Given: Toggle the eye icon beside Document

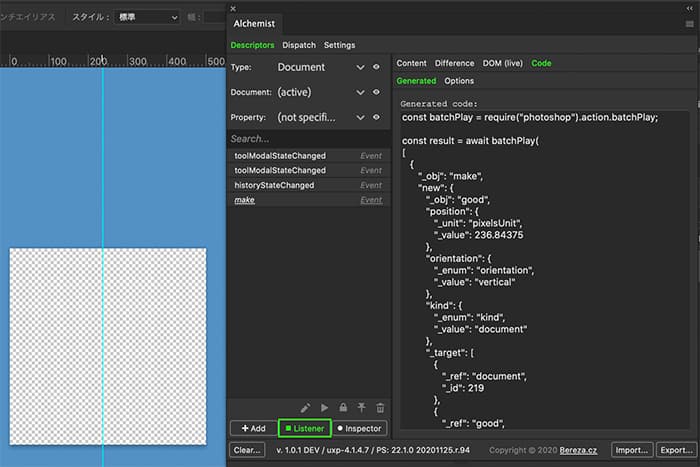Looking at the screenshot, I should click(377, 92).
